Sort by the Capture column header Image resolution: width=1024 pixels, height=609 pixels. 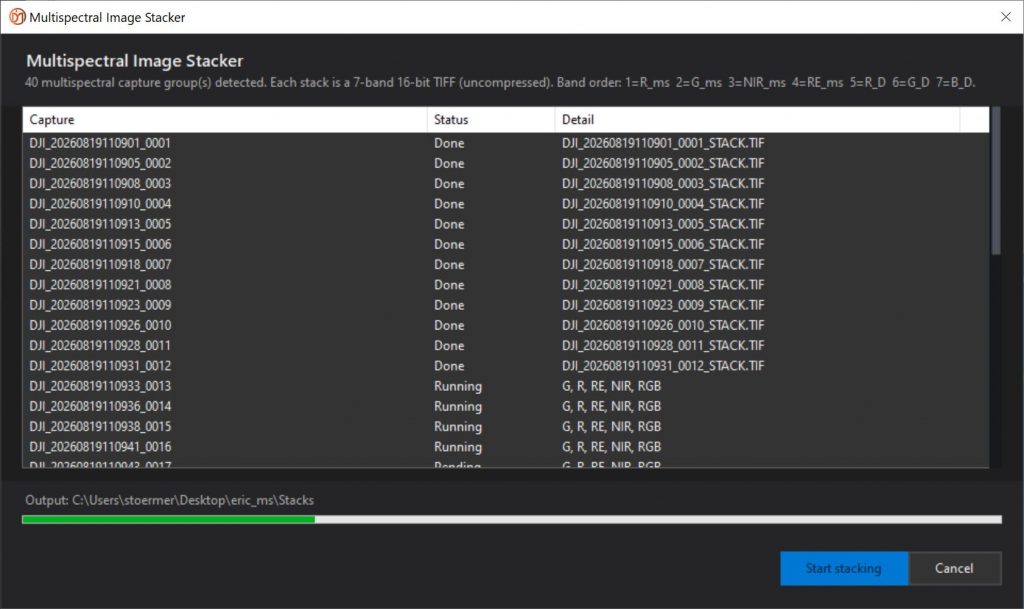[225, 119]
